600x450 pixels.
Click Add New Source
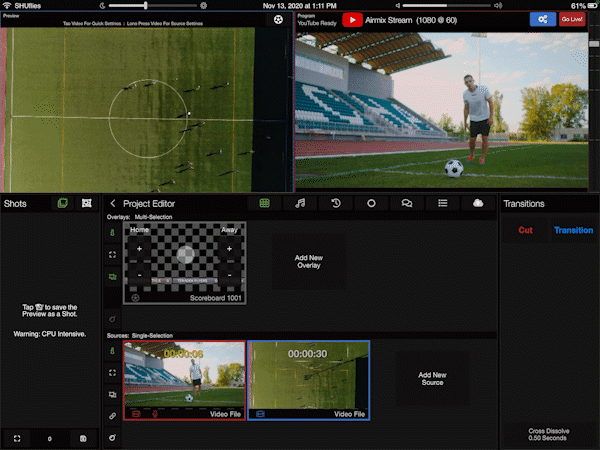tap(431, 378)
